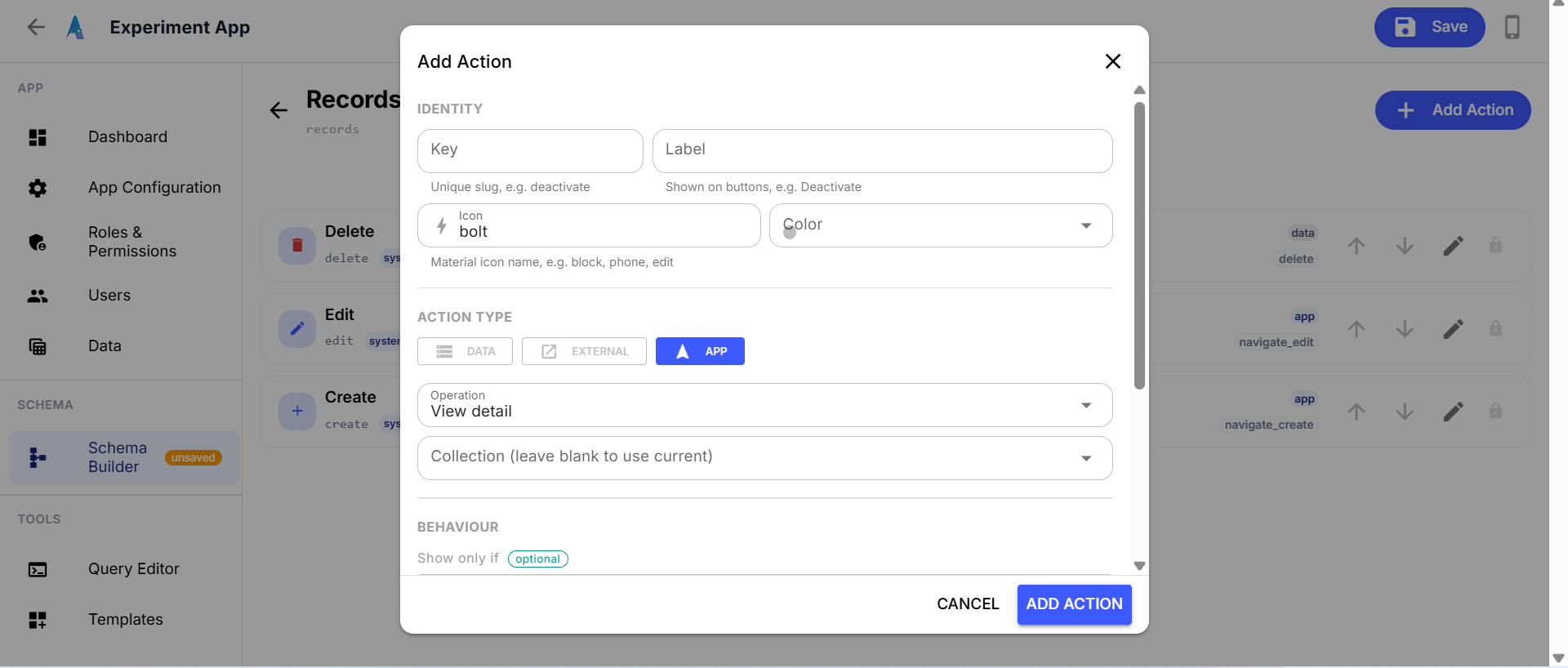The height and width of the screenshot is (668, 1568).
Task: Open the Collection dropdown
Action: pyautogui.click(x=764, y=458)
